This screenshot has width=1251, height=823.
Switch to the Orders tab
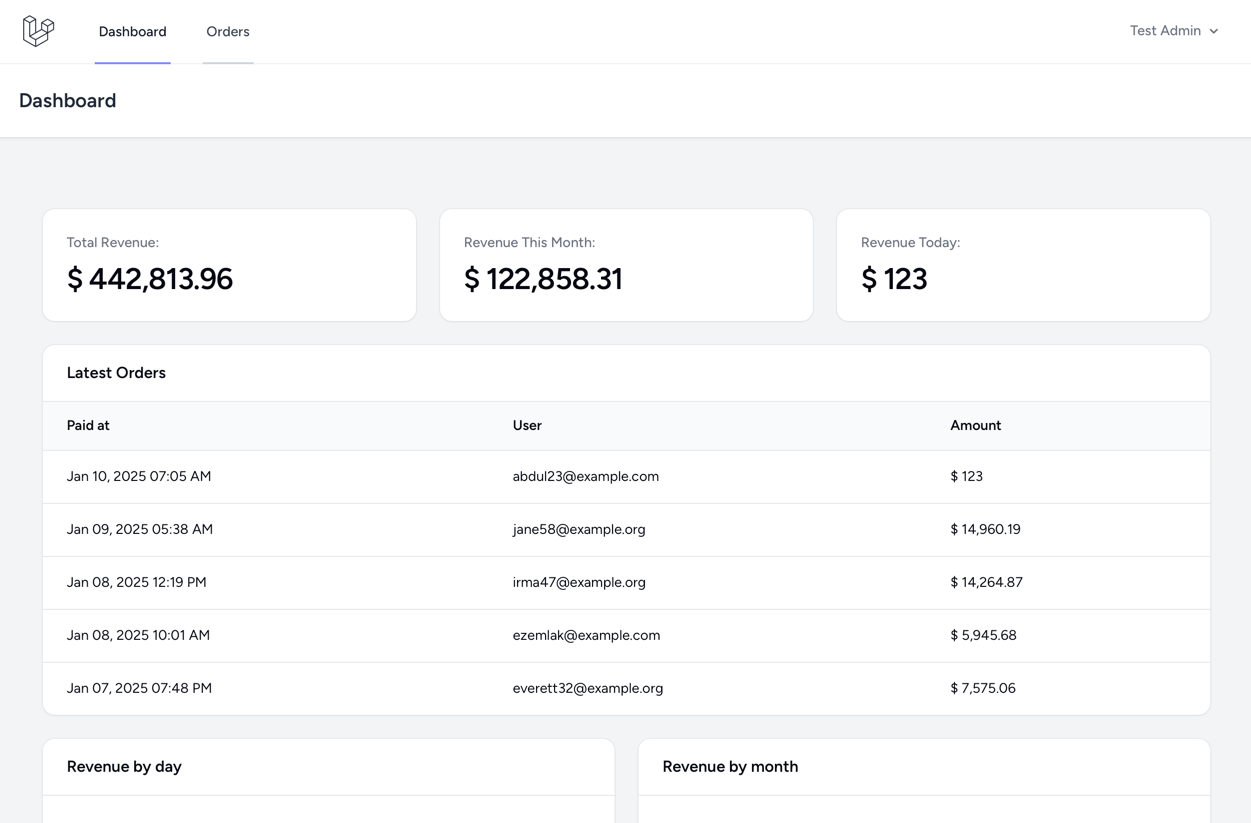228,32
